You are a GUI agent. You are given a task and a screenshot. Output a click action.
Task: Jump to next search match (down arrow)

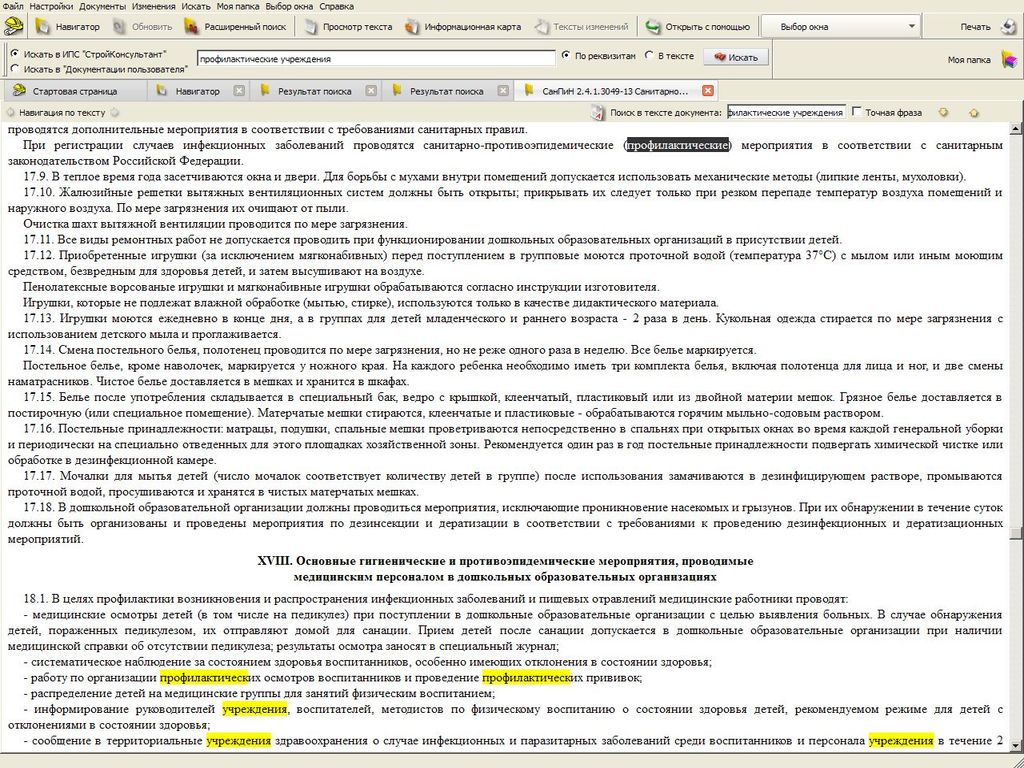[x=943, y=112]
